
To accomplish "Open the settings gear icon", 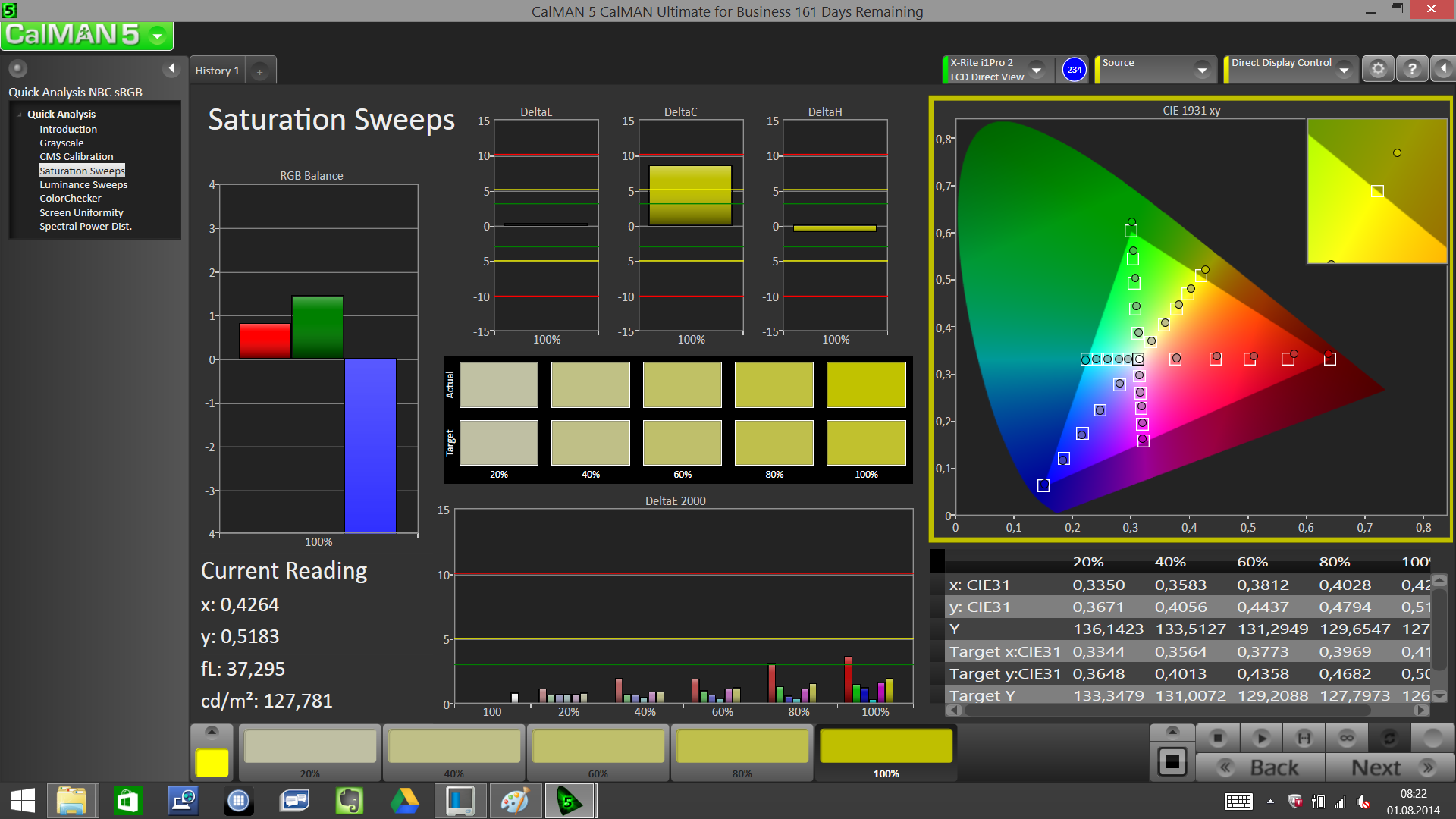I will tap(1378, 69).
